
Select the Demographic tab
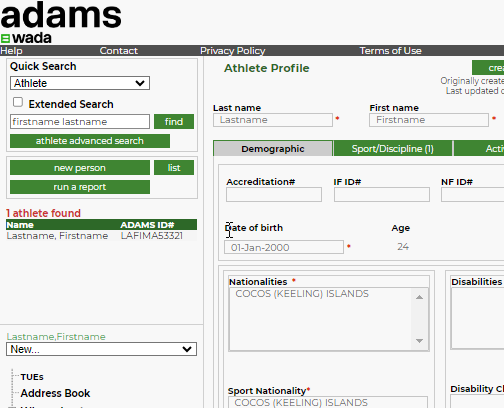pyautogui.click(x=273, y=149)
